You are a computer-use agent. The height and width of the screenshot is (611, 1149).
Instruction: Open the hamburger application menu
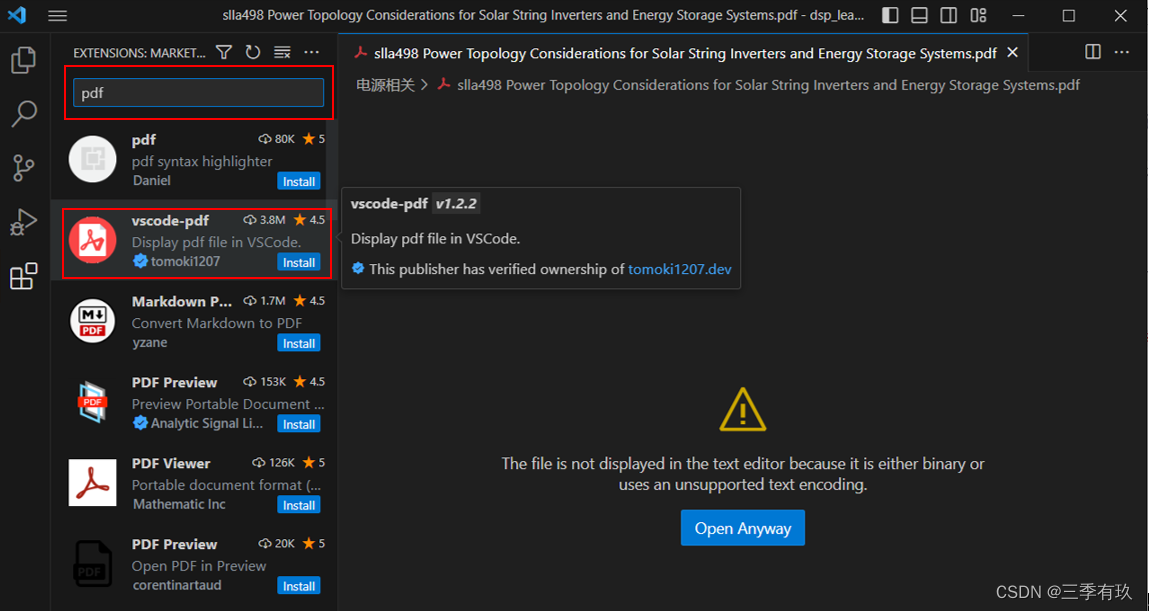pos(57,15)
